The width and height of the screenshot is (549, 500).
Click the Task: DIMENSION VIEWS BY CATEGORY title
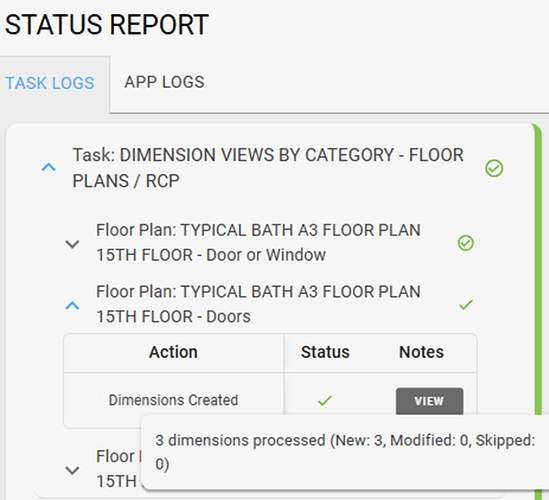pos(268,168)
